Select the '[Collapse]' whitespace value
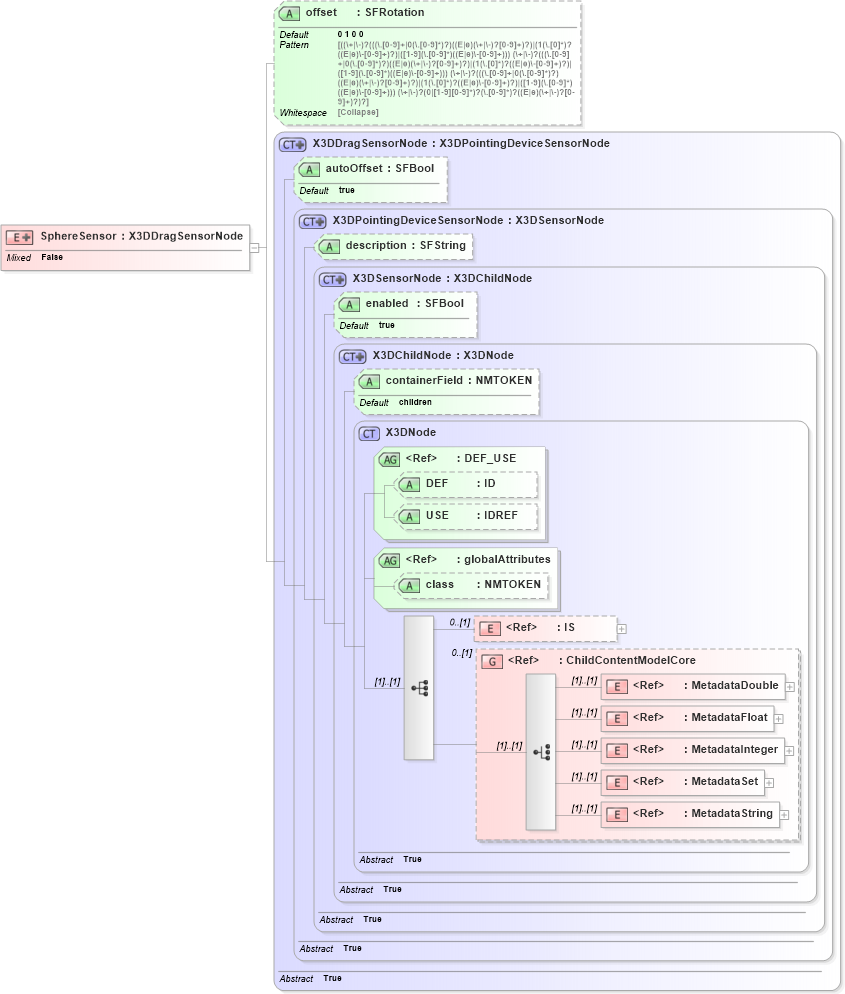 coord(358,112)
